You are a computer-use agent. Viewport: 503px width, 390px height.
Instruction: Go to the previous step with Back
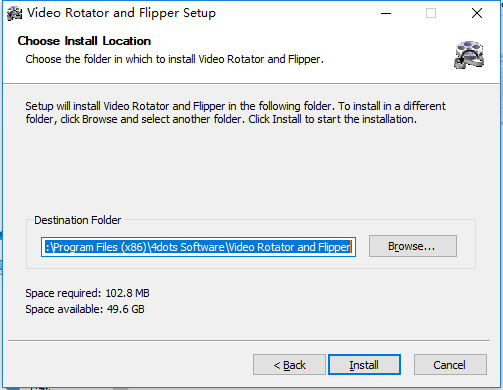point(289,365)
